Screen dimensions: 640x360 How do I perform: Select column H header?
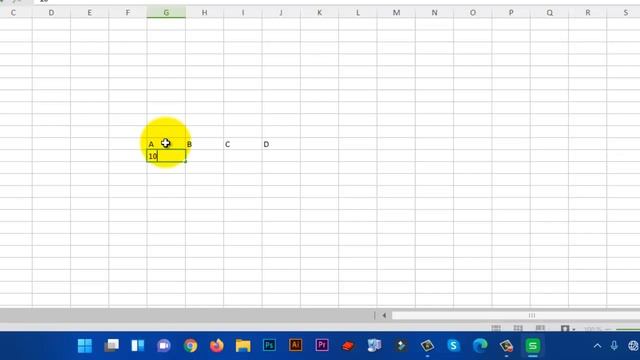pyautogui.click(x=204, y=13)
